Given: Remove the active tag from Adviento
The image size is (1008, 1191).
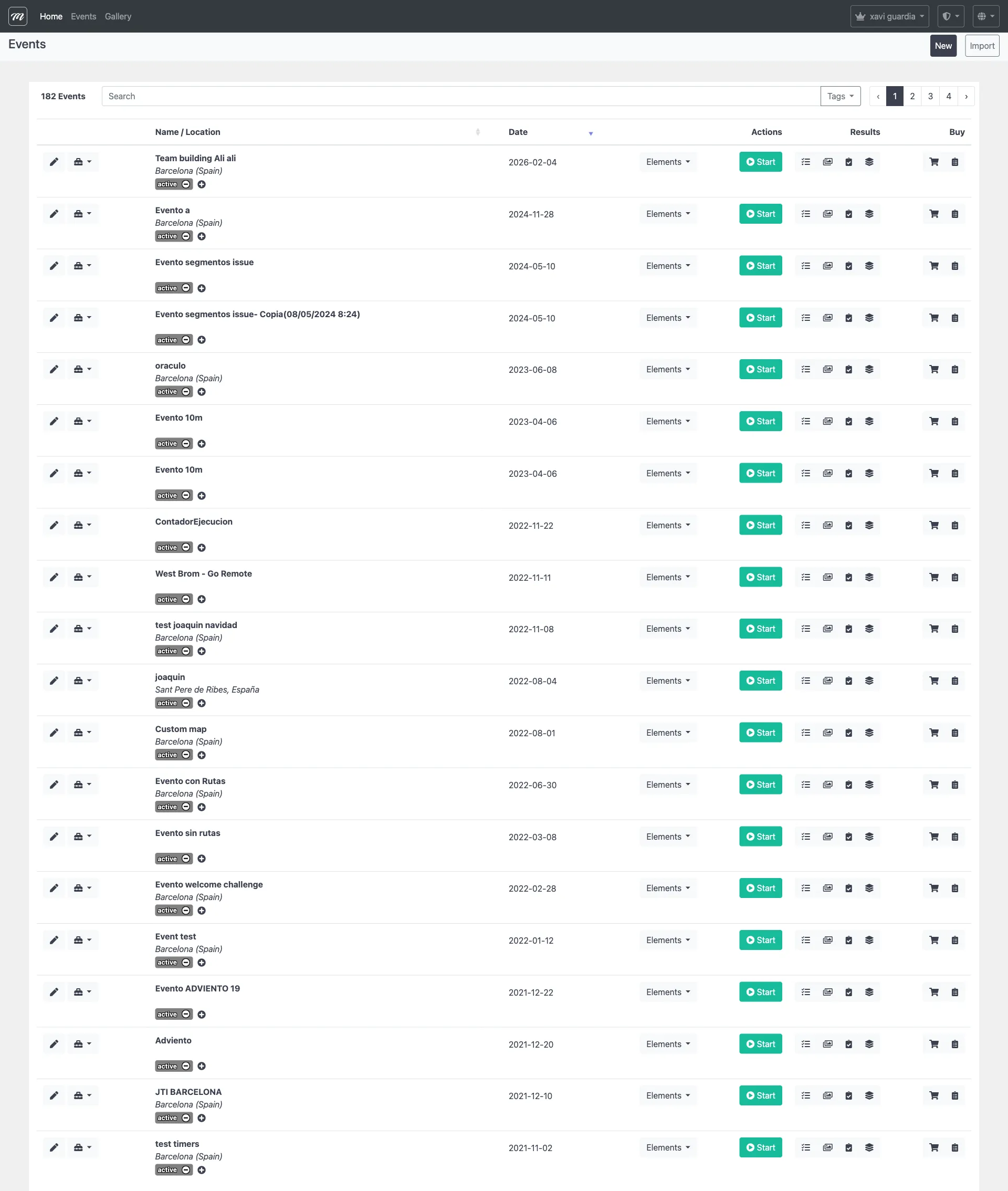Looking at the screenshot, I should (x=186, y=1066).
